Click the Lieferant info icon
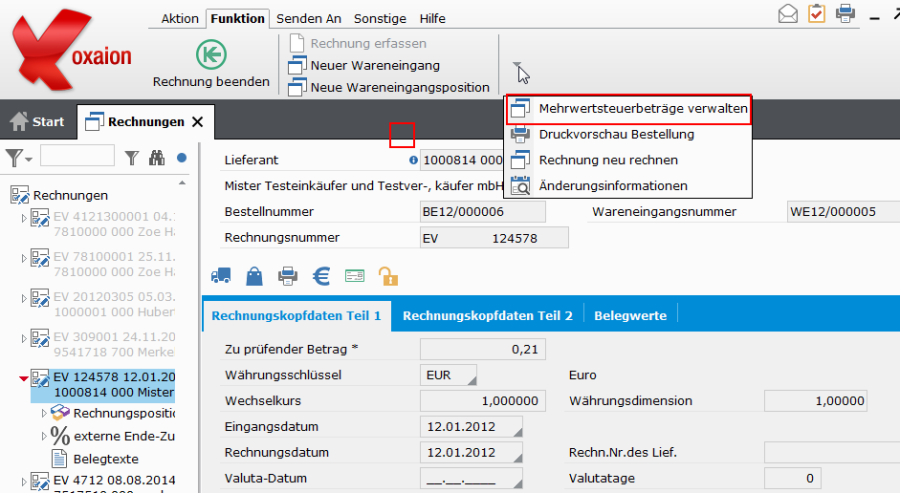The image size is (900, 493). point(413,160)
